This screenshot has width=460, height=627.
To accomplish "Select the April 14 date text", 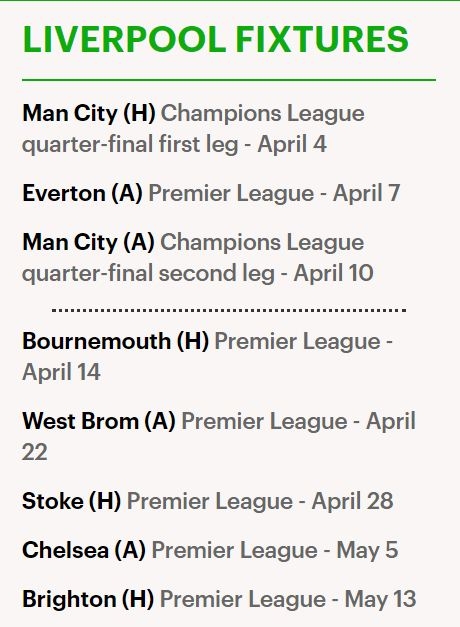I will [x=61, y=372].
